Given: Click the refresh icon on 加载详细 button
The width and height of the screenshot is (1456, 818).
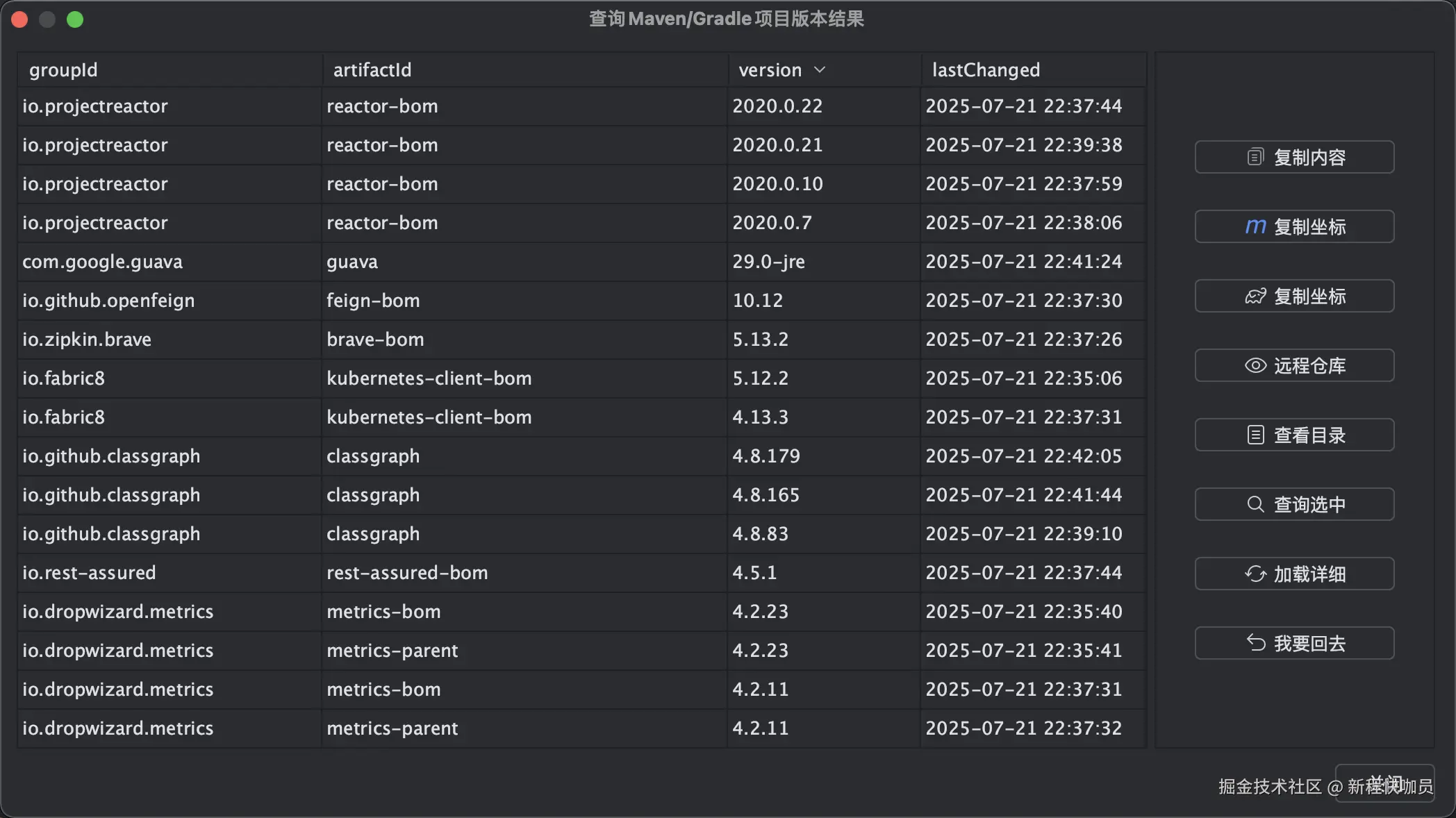Looking at the screenshot, I should click(1255, 574).
